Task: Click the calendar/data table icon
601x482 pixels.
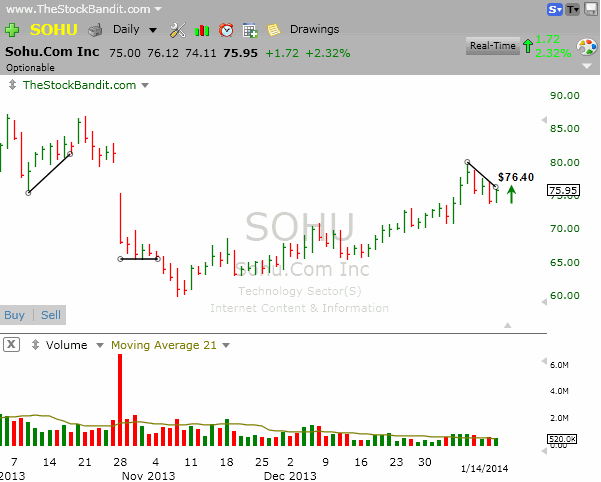Action: 250,30
